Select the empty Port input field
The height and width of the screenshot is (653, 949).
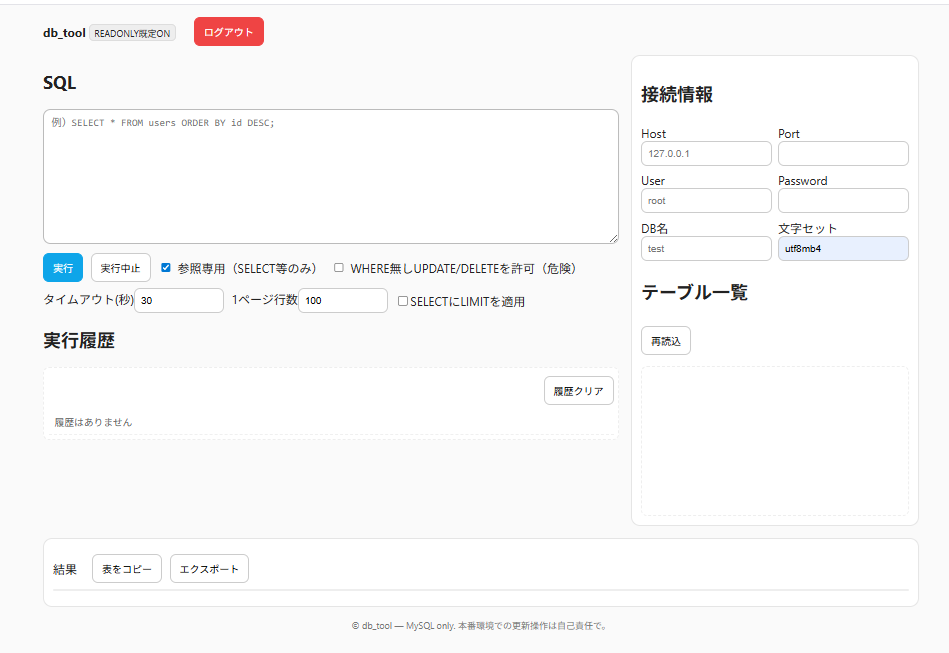(x=843, y=153)
